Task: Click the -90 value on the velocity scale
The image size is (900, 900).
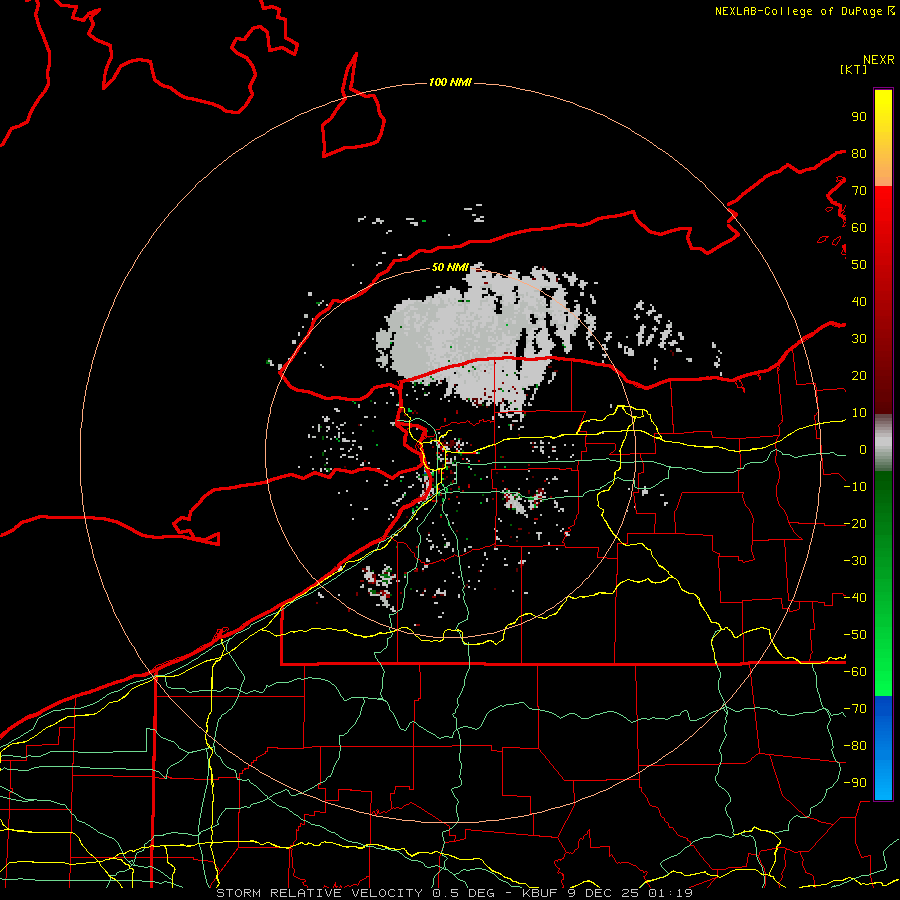Action: tap(855, 783)
